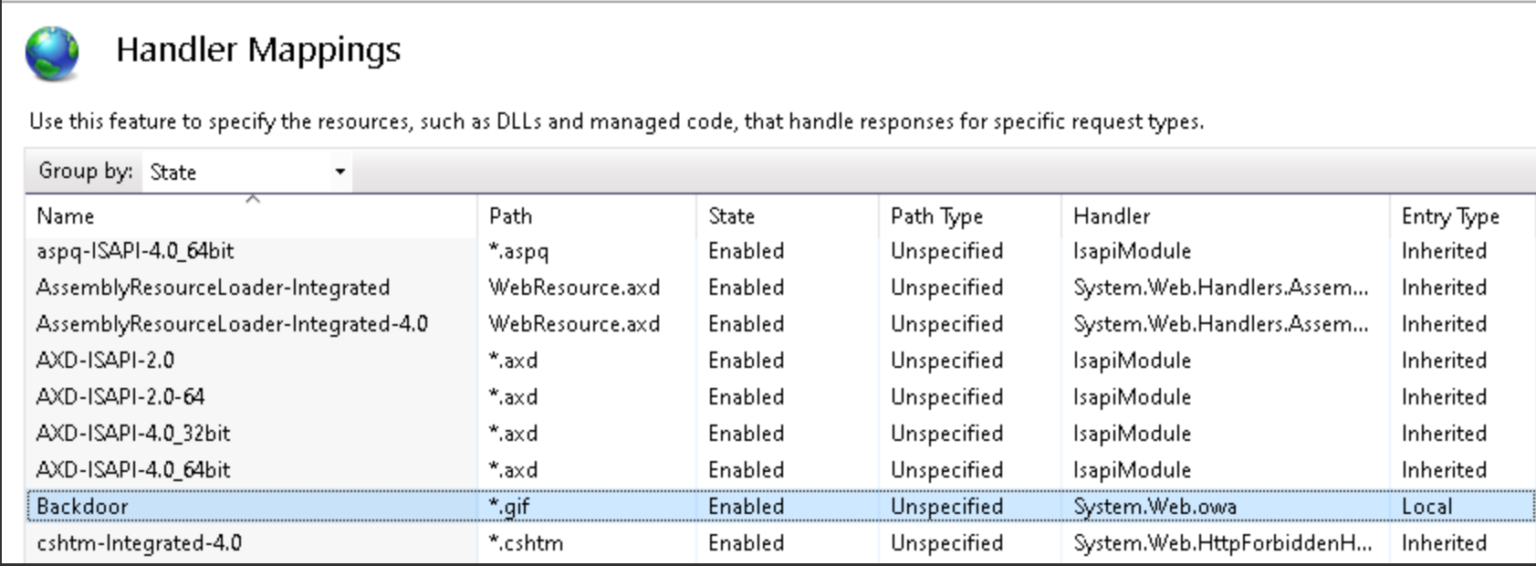Select the AXD-ISAPI-2.0-64 mapping
Viewport: 1536px width, 566px height.
coord(120,397)
